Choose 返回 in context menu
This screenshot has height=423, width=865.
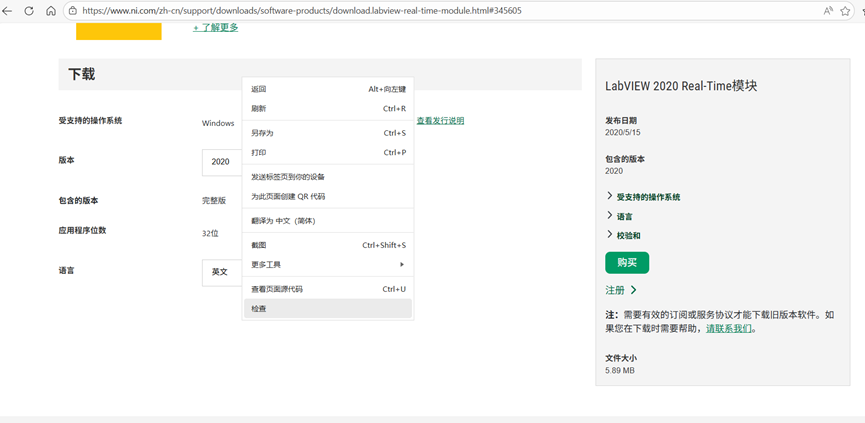[x=328, y=89]
